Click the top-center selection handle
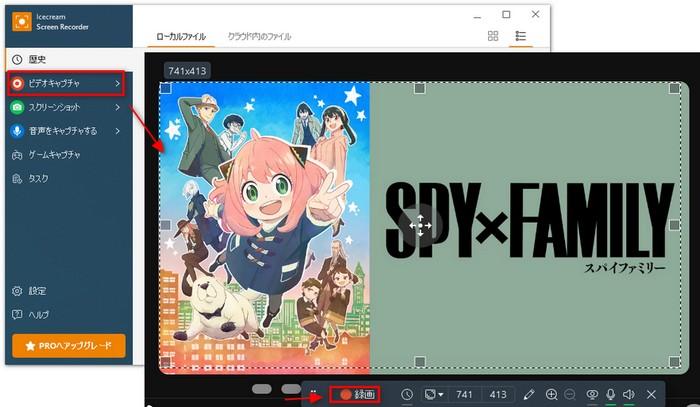Screen dimensions: 700x407 (420, 89)
